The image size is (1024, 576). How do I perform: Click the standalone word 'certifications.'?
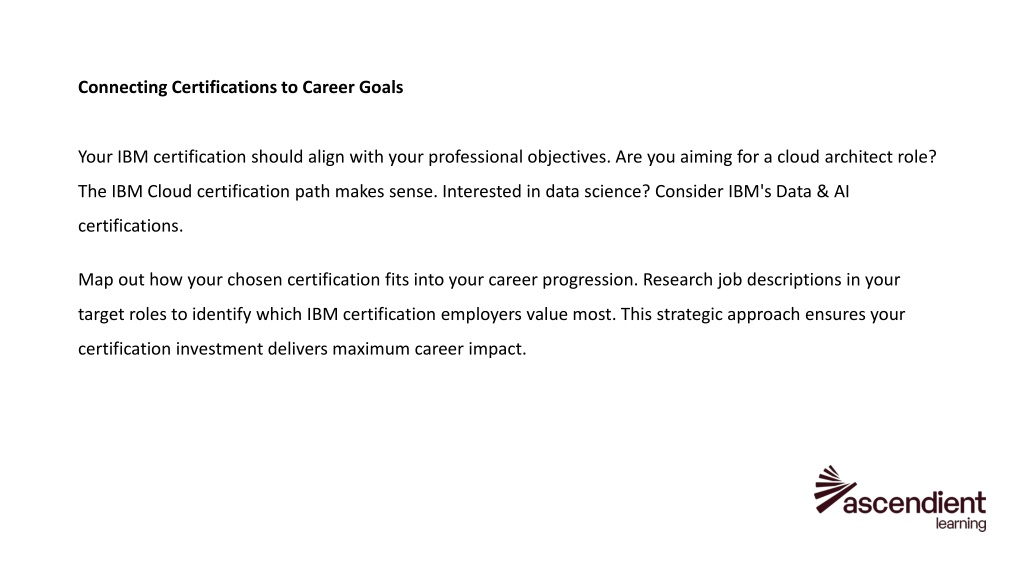point(131,226)
